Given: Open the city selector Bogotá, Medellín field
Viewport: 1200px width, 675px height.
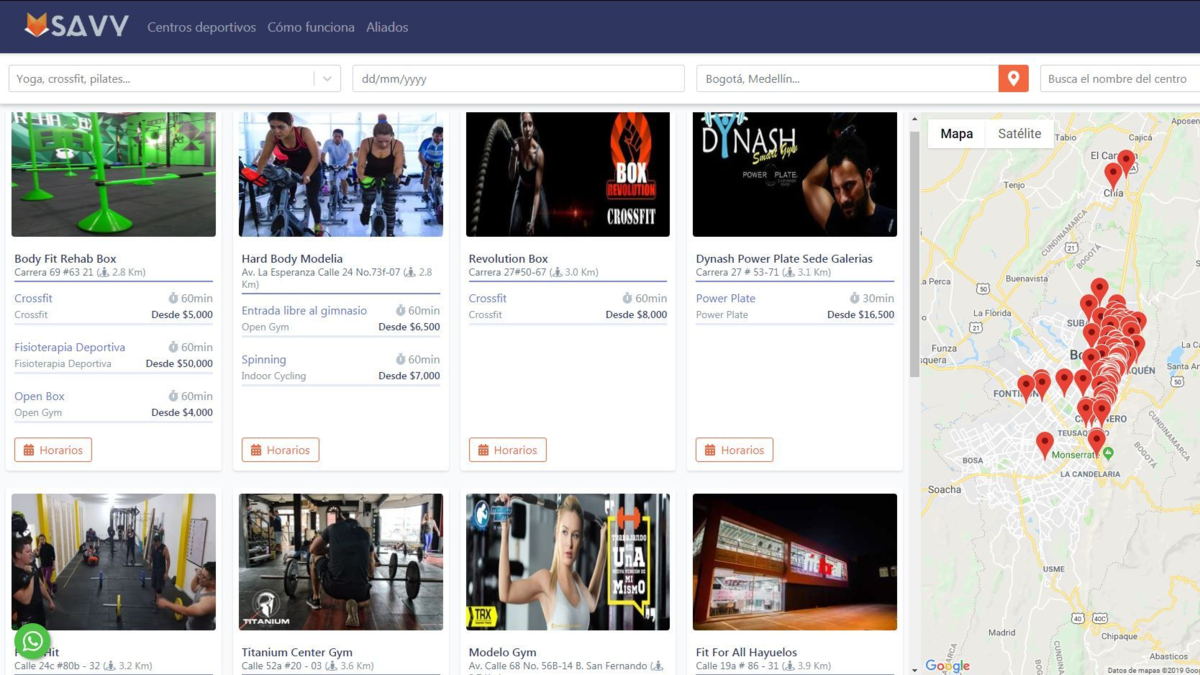Looking at the screenshot, I should 847,79.
